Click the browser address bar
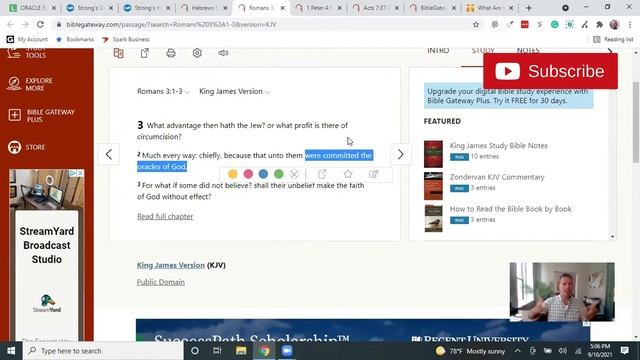Screen dimensions: 640x360 click(261, 24)
